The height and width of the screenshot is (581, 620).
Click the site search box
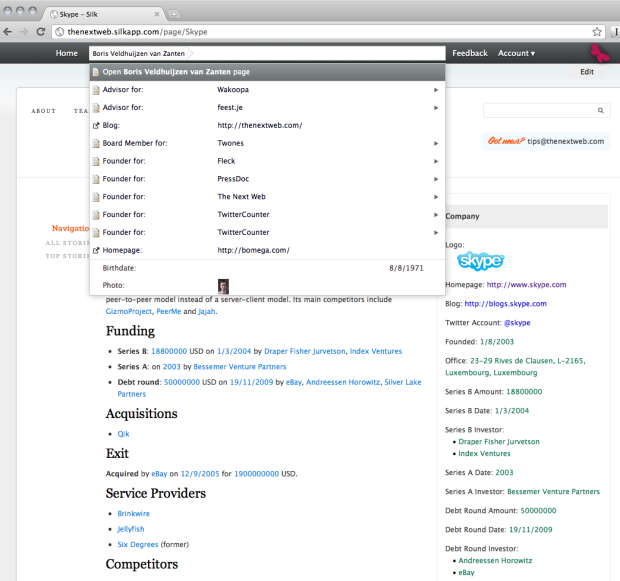(x=546, y=111)
